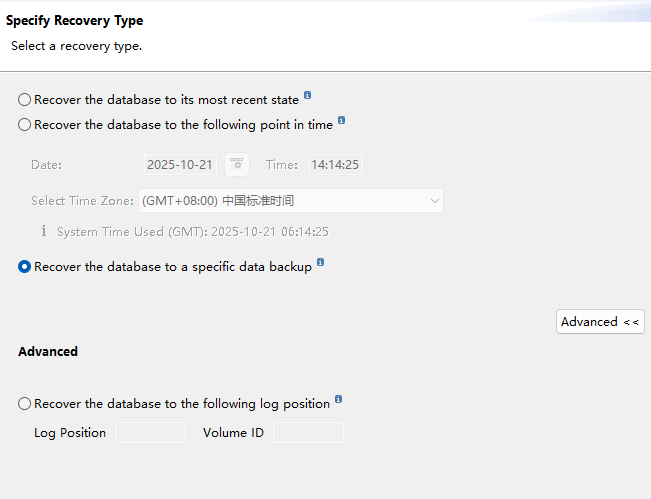Click the System Time Used (GMT) text
The width and height of the screenshot is (651, 499).
pyautogui.click(x=193, y=231)
